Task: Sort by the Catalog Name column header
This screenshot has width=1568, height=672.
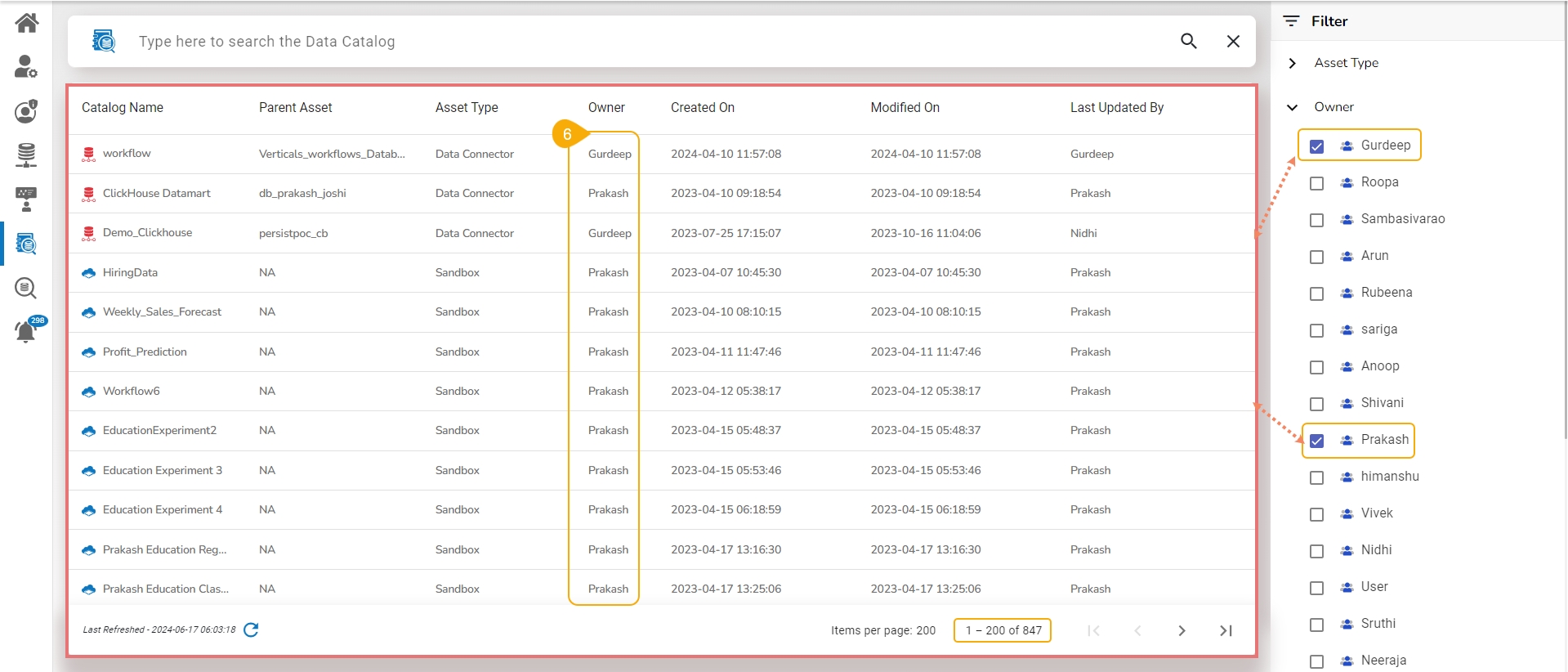Action: pos(123,108)
